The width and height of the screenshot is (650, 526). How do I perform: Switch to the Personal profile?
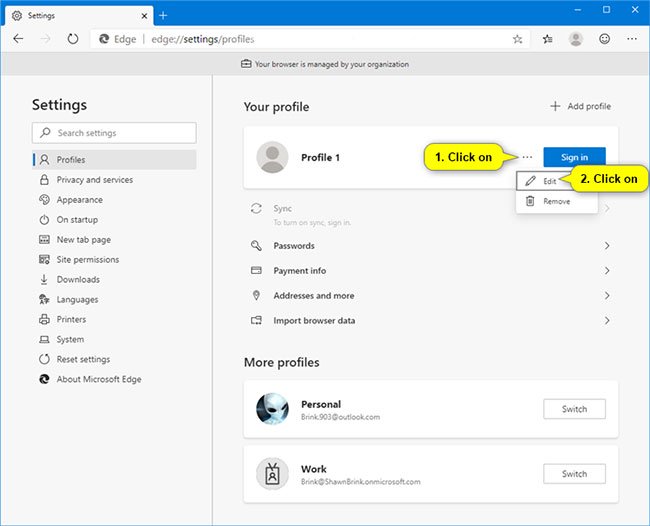pos(574,409)
